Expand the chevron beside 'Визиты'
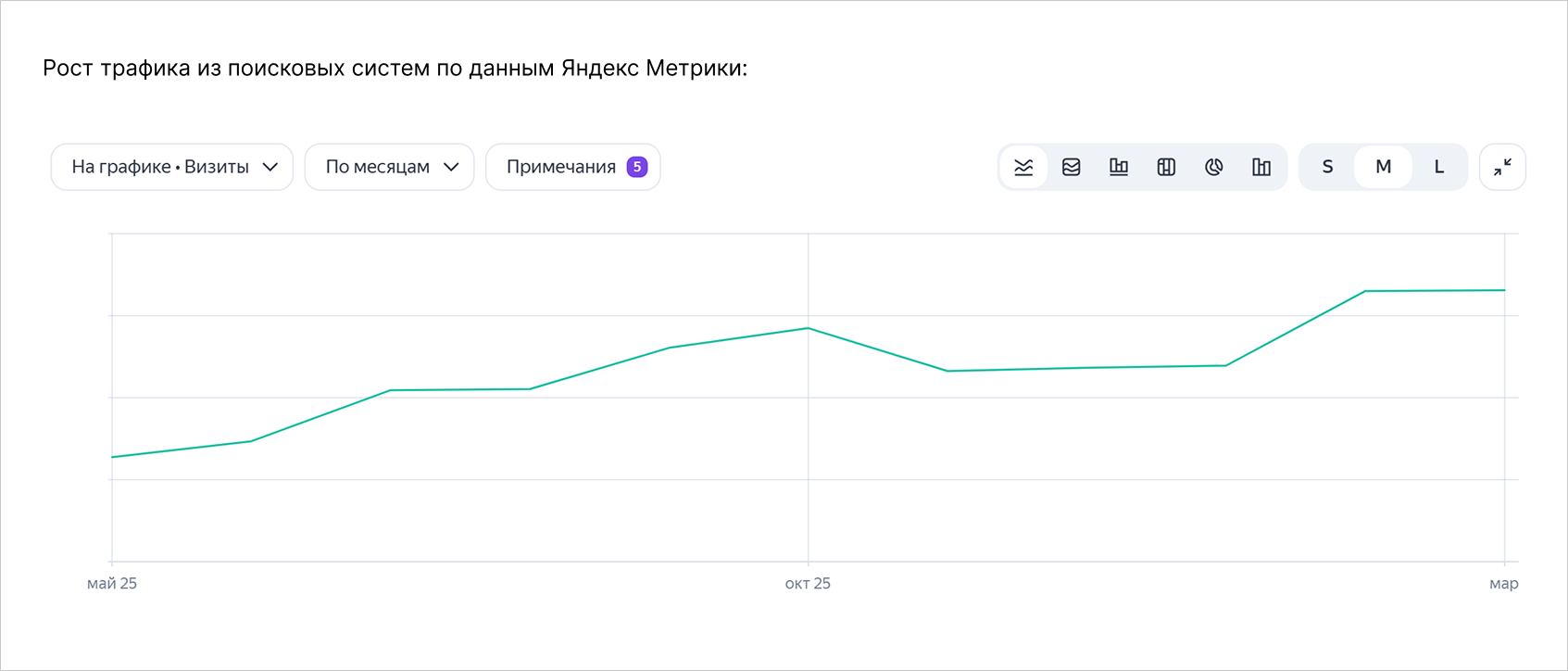This screenshot has height=671, width=1568. [270, 167]
